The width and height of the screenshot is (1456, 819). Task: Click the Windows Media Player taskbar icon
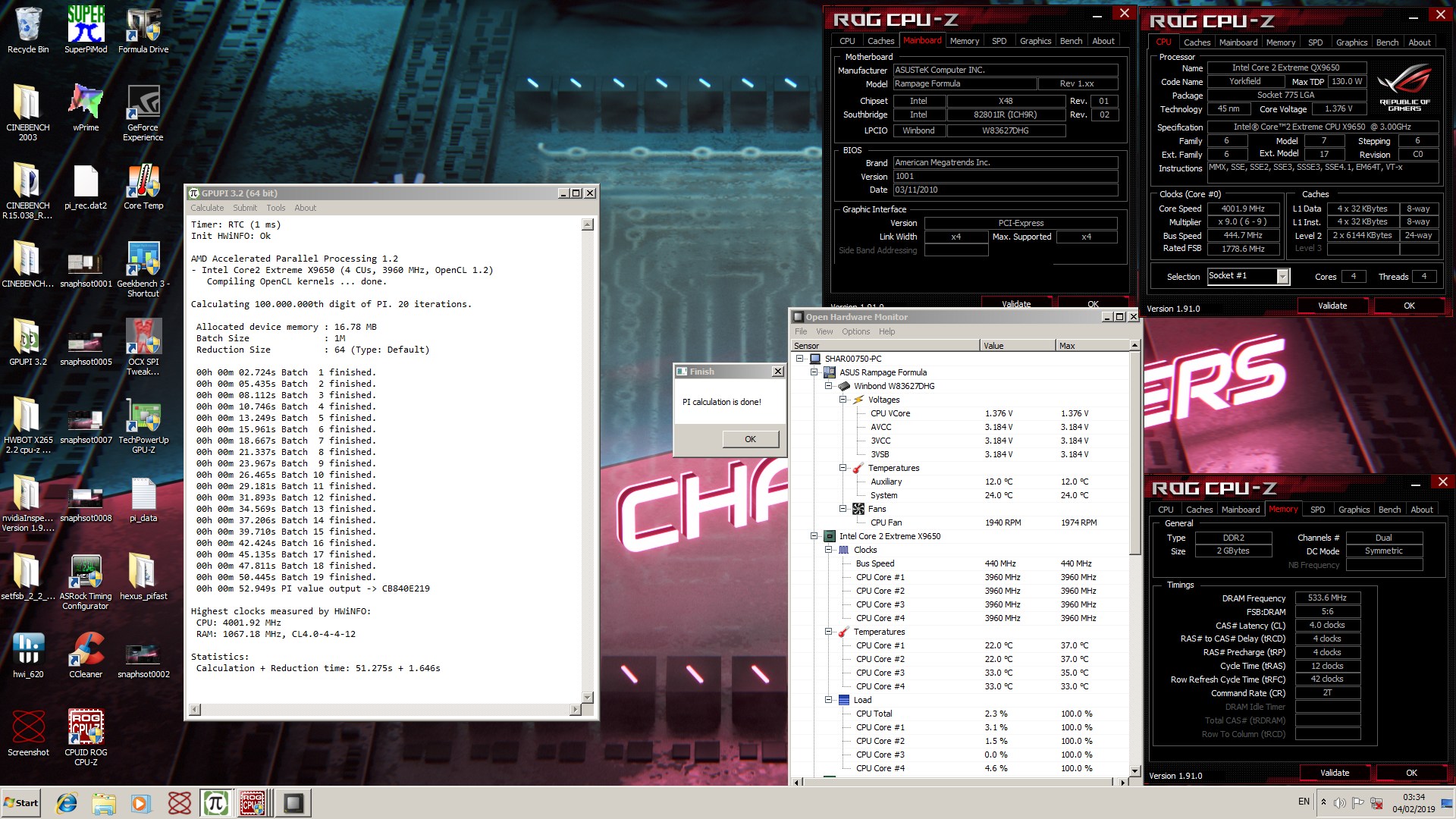pyautogui.click(x=140, y=803)
